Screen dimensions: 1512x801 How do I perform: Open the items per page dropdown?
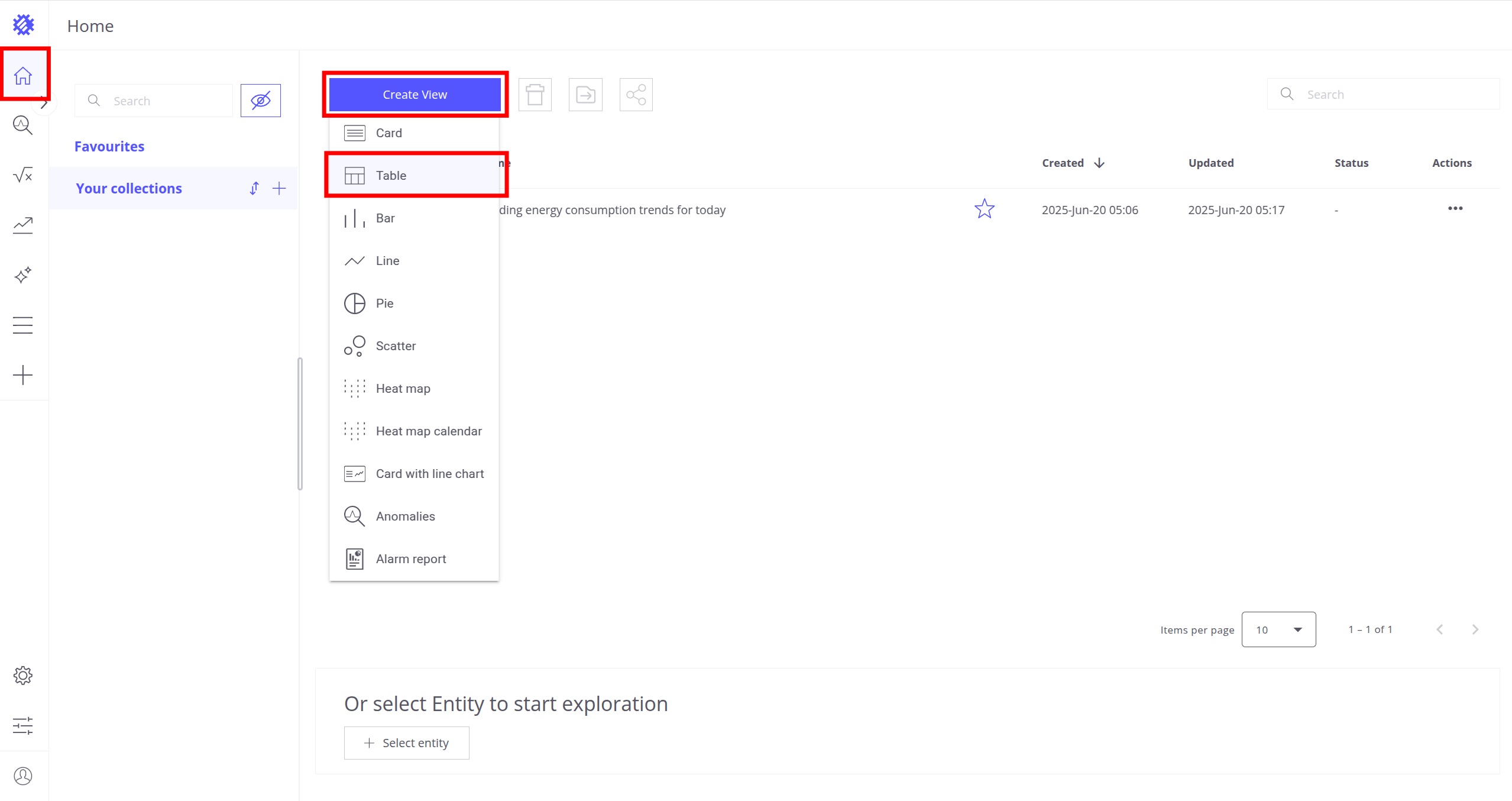click(1278, 629)
